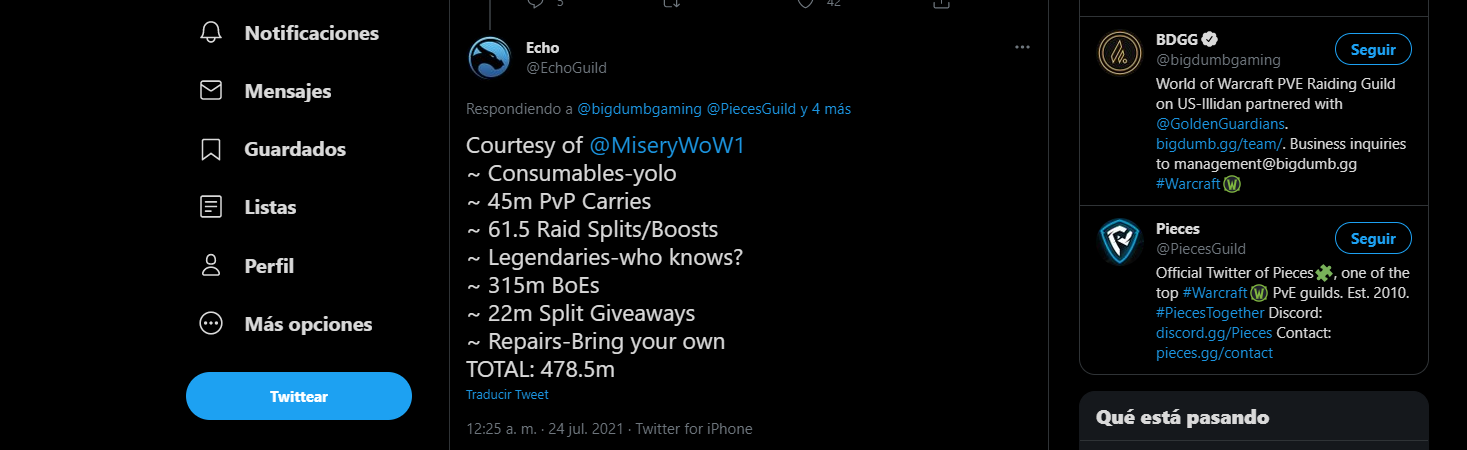Open the tweet's three-dot more menu
This screenshot has width=1467, height=450.
[1022, 47]
